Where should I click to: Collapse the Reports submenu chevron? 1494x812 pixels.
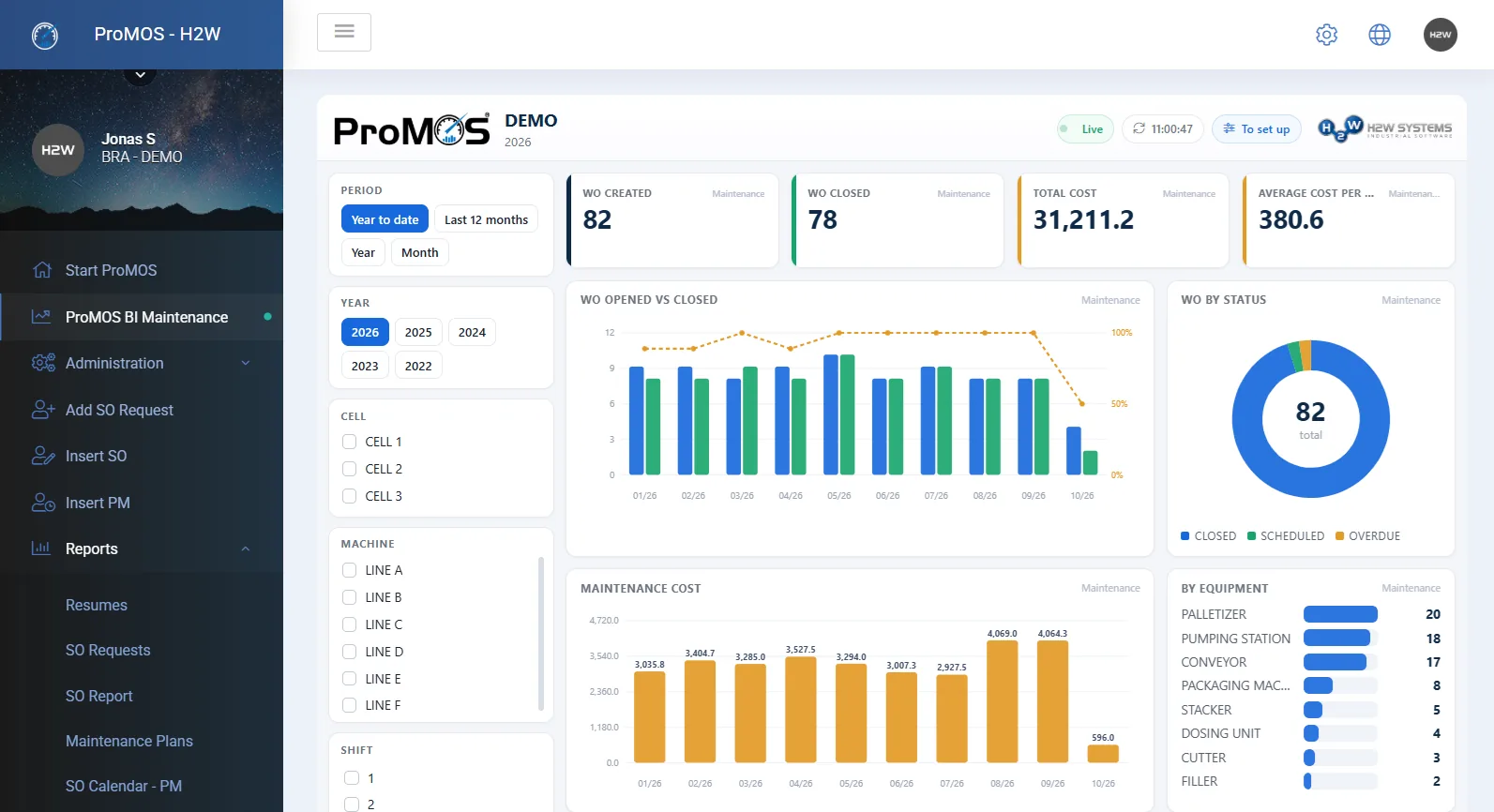click(x=246, y=549)
